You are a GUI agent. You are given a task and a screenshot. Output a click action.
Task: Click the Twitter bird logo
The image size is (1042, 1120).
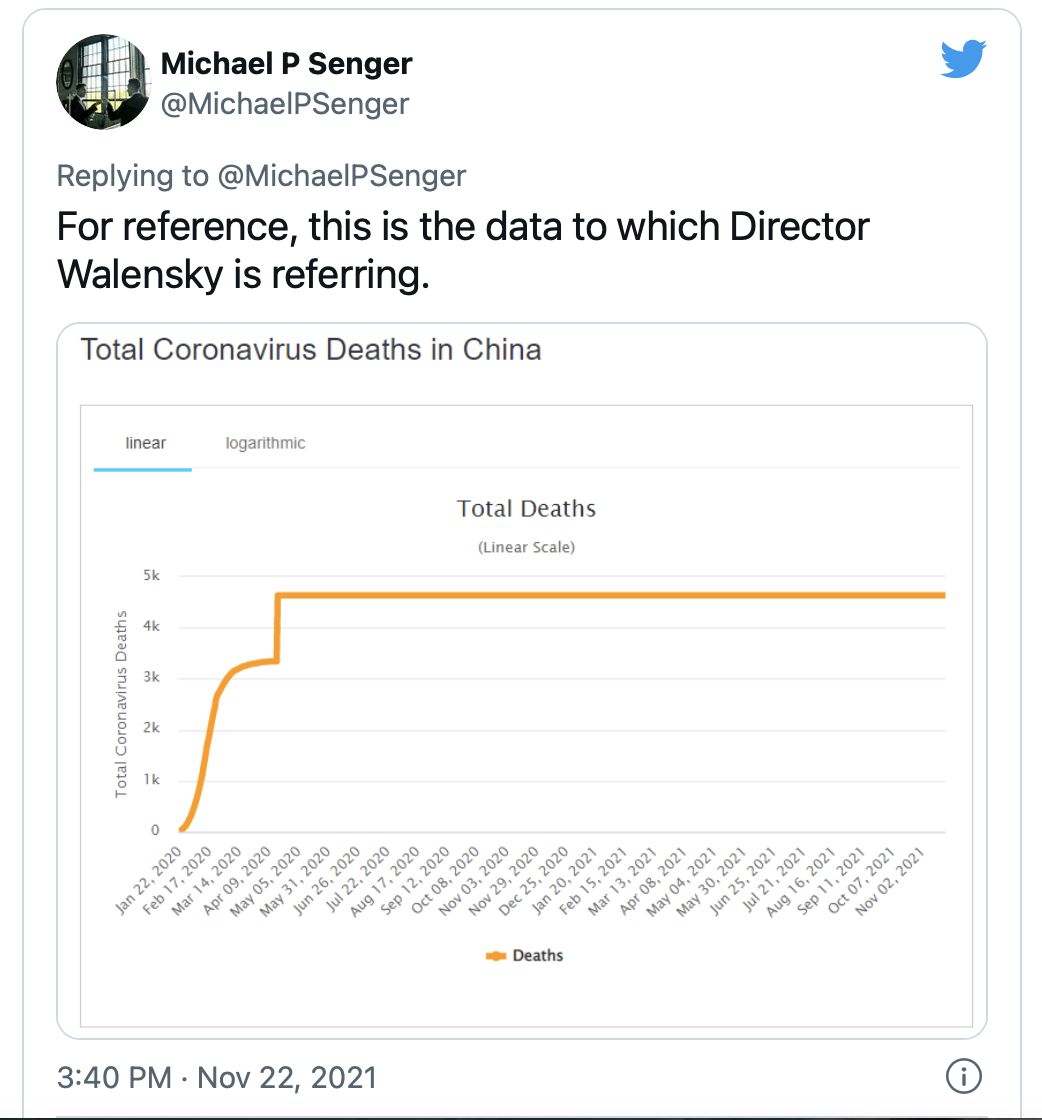pyautogui.click(x=963, y=58)
